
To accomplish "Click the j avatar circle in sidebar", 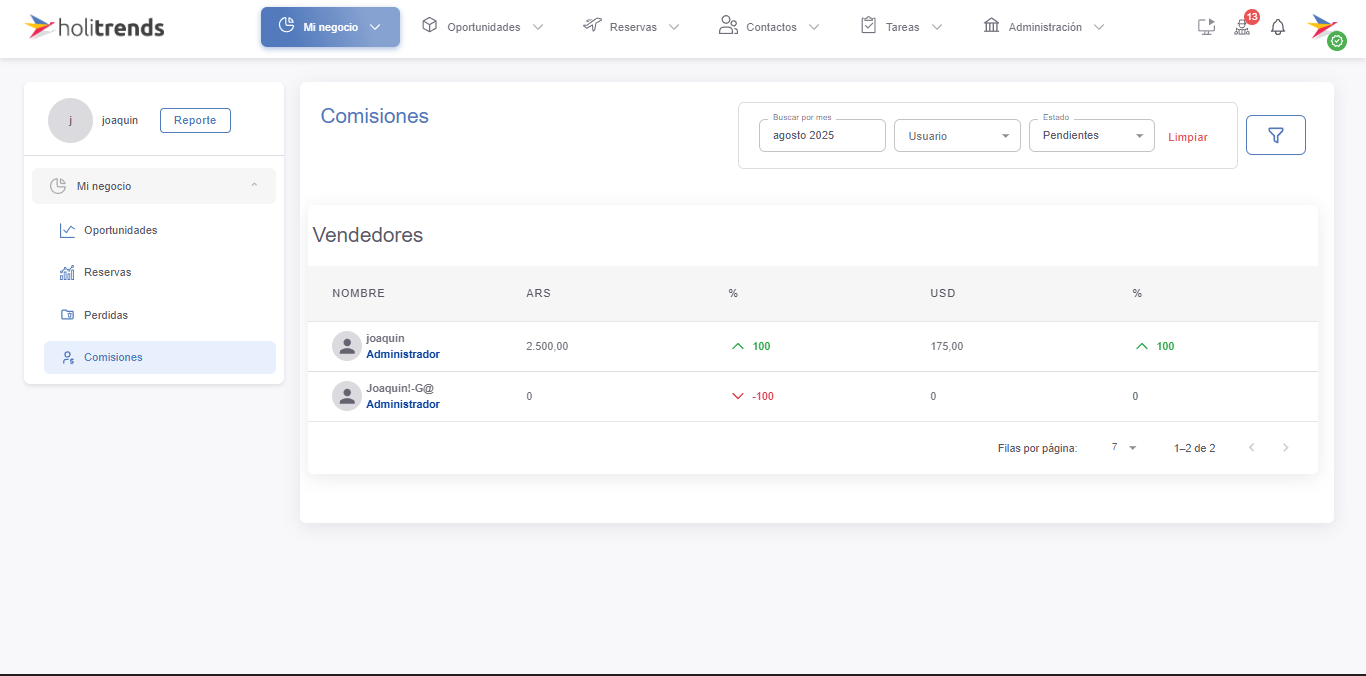I will point(70,120).
